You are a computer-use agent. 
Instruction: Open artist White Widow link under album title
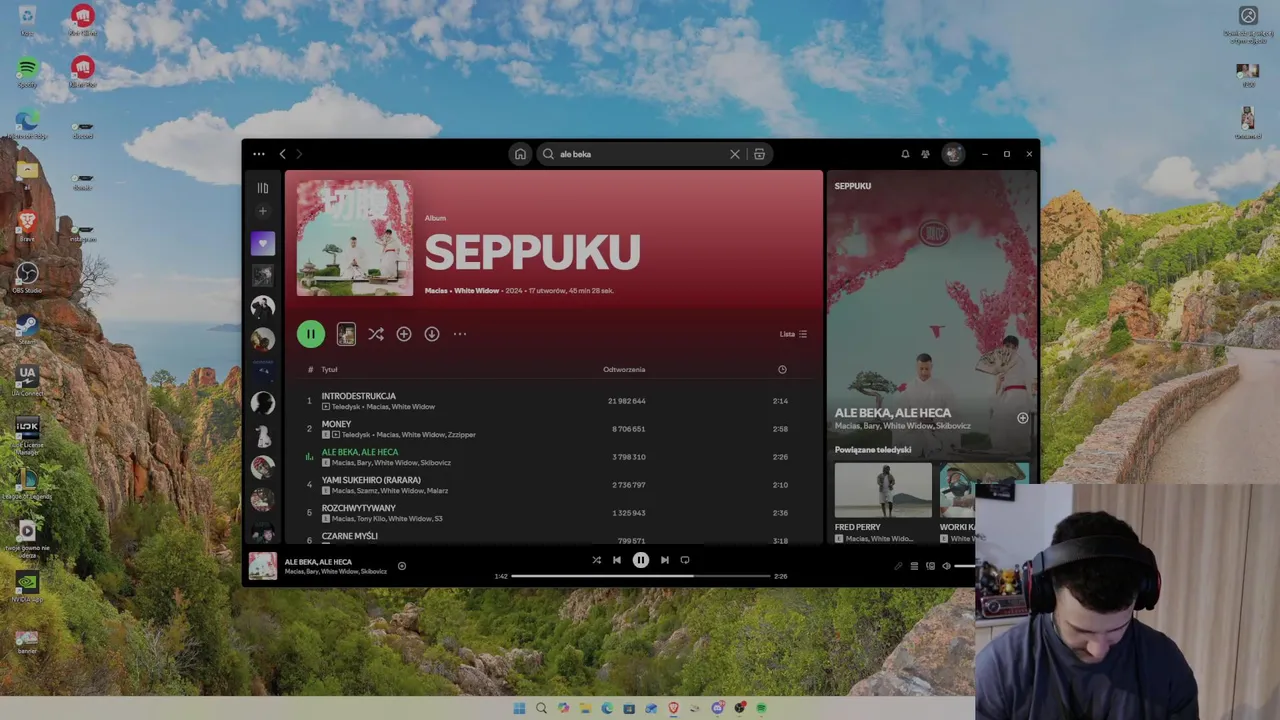tap(477, 291)
